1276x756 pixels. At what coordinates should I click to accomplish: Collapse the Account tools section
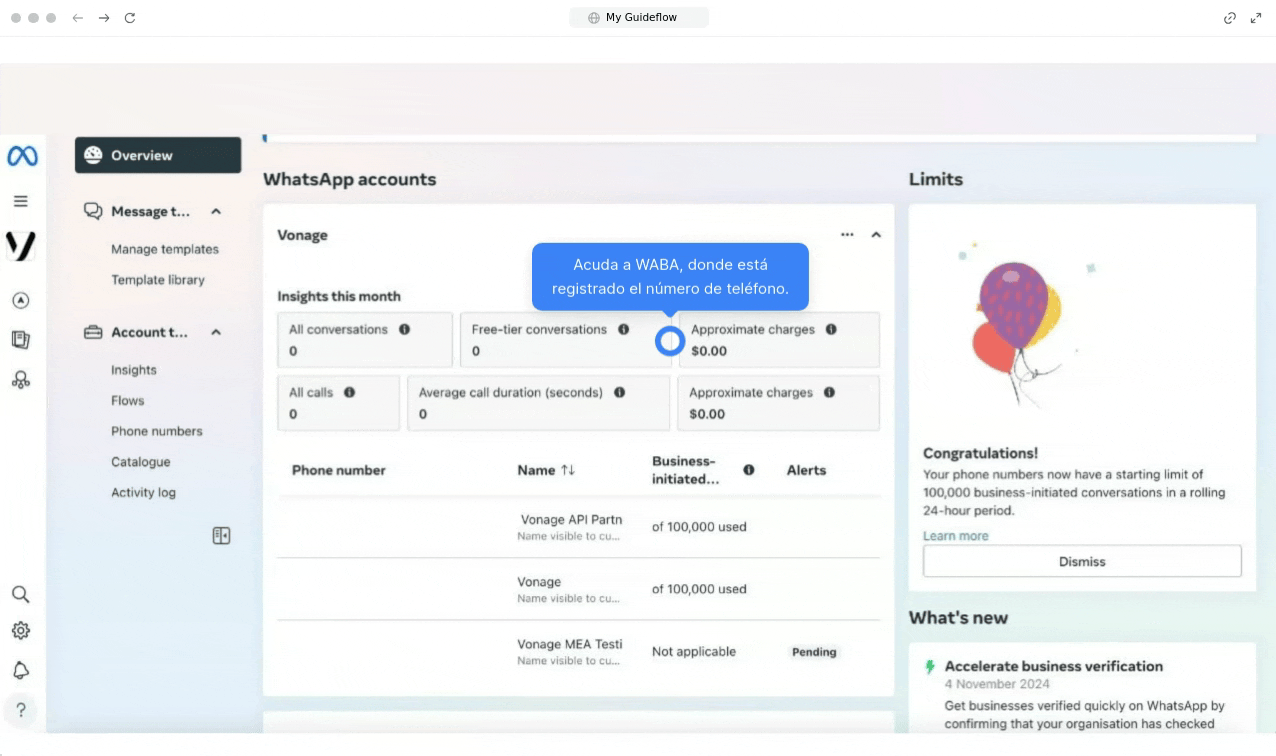coord(216,332)
